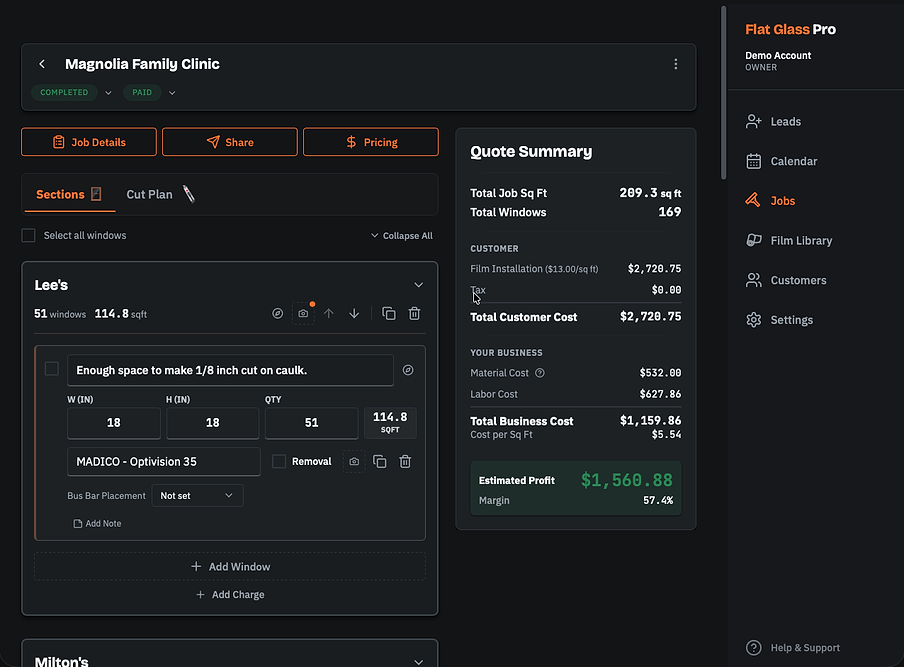The height and width of the screenshot is (667, 904).
Task: Delete Lee's section
Action: pos(415,314)
